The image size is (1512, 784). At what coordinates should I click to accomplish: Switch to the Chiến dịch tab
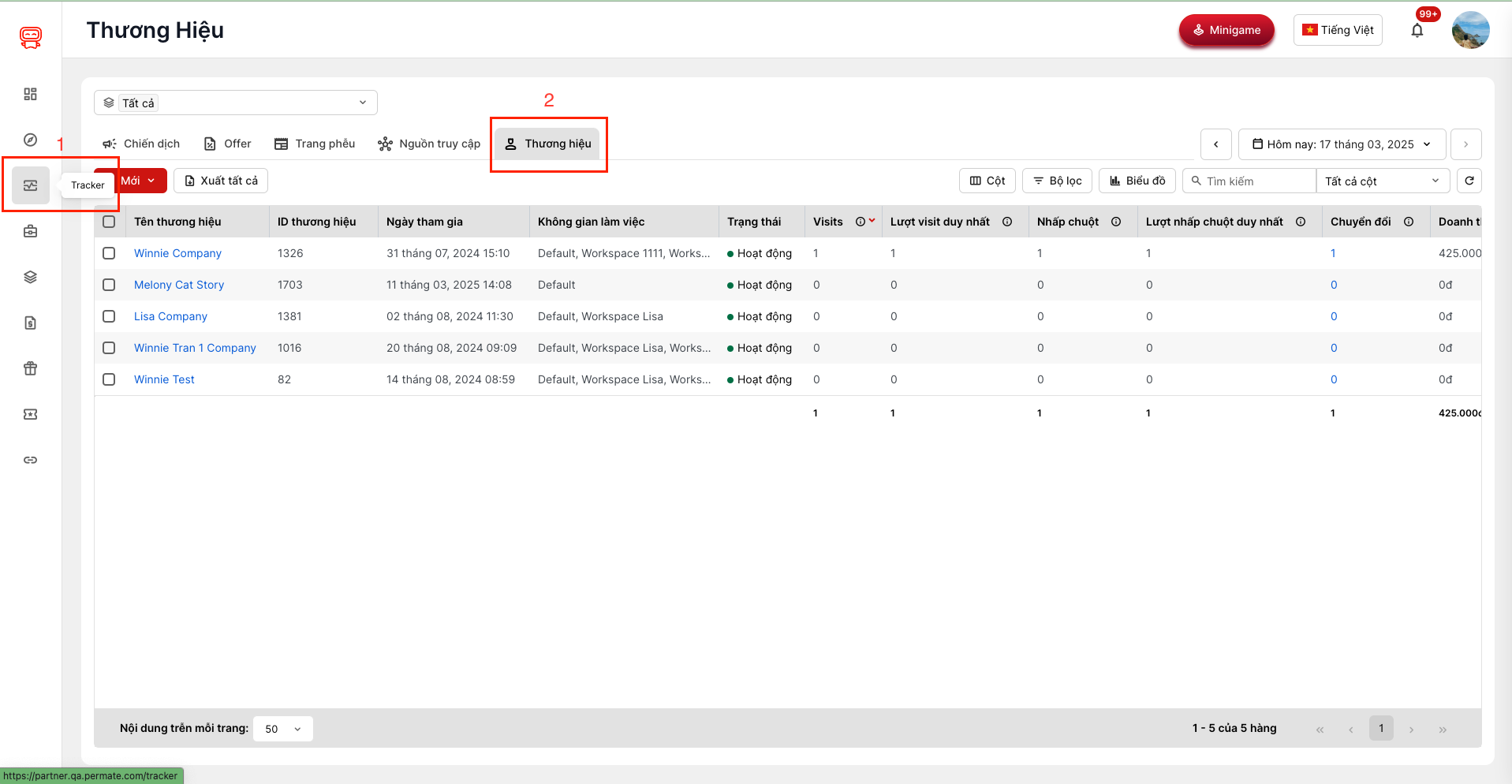tap(141, 144)
